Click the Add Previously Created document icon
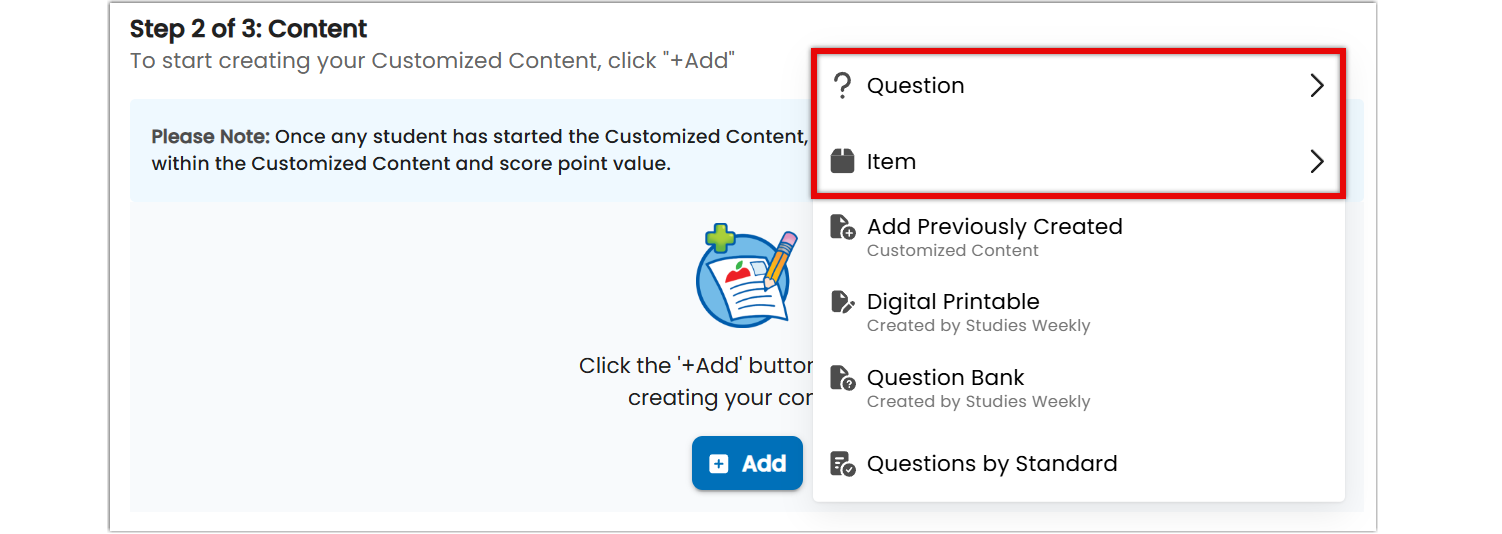This screenshot has width=1502, height=534. point(842,227)
